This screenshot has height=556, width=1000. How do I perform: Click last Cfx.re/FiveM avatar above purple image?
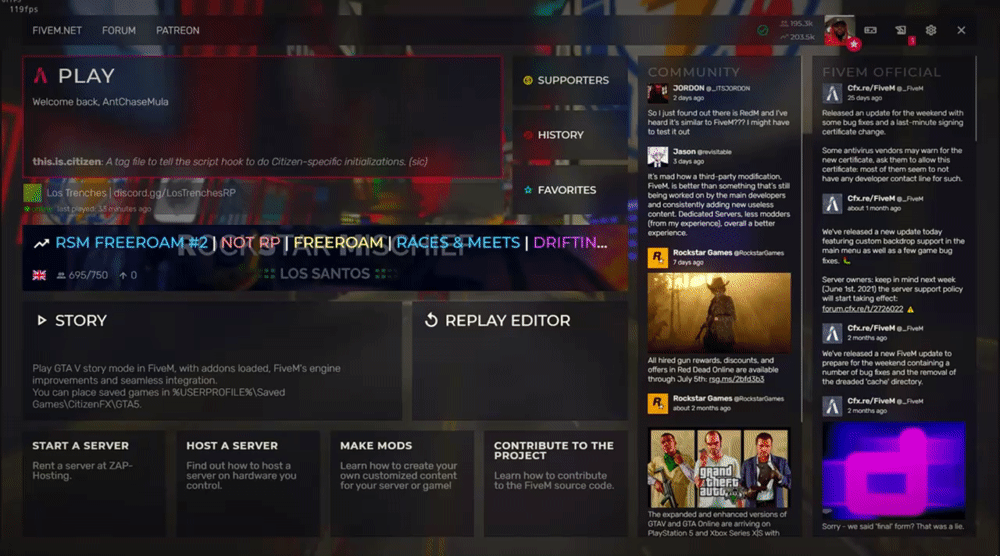(832, 406)
